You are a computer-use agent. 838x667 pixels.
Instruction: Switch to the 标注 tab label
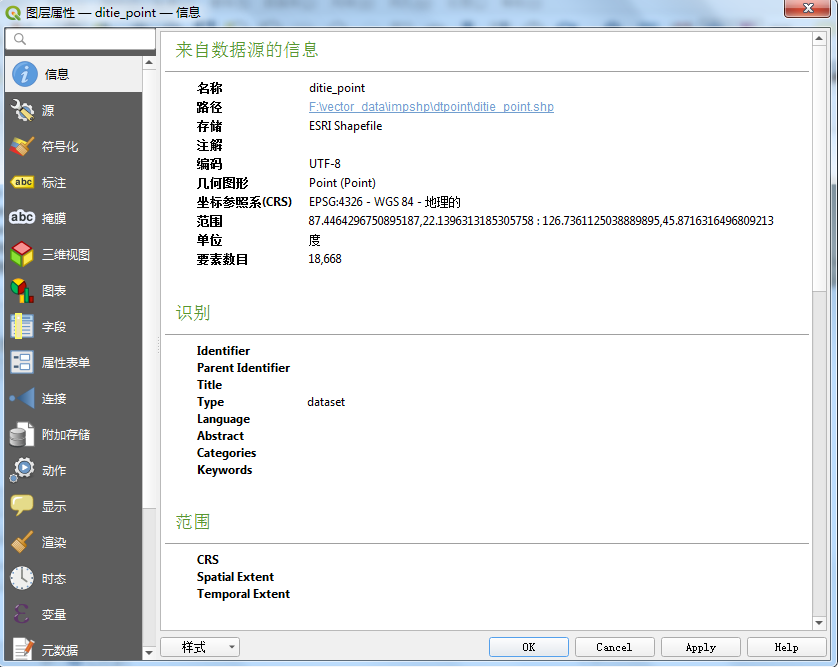54,183
